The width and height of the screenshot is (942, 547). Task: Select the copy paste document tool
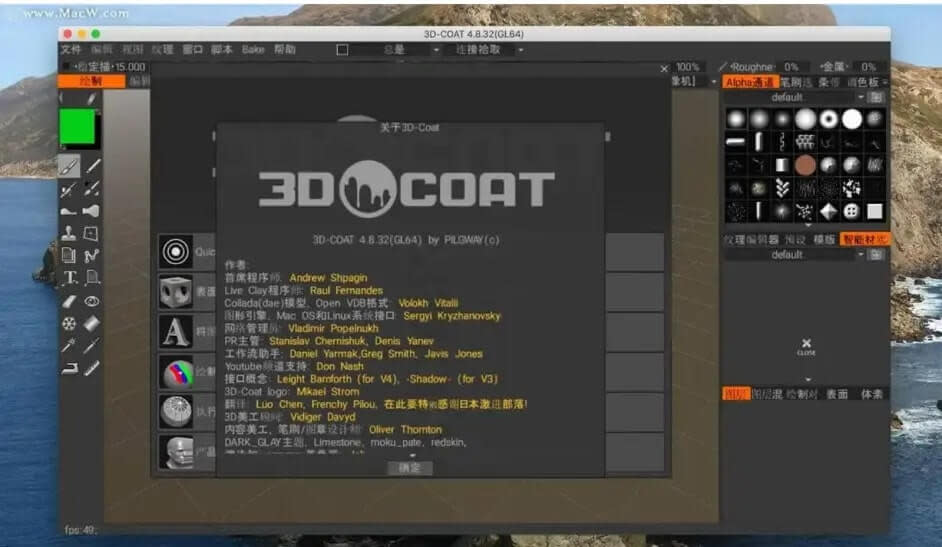68,255
